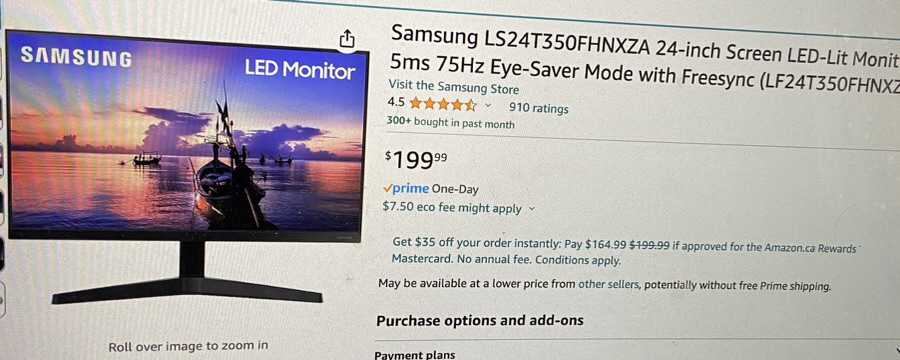Open the Visit the Samsung Store link
900x360 pixels.
point(453,87)
